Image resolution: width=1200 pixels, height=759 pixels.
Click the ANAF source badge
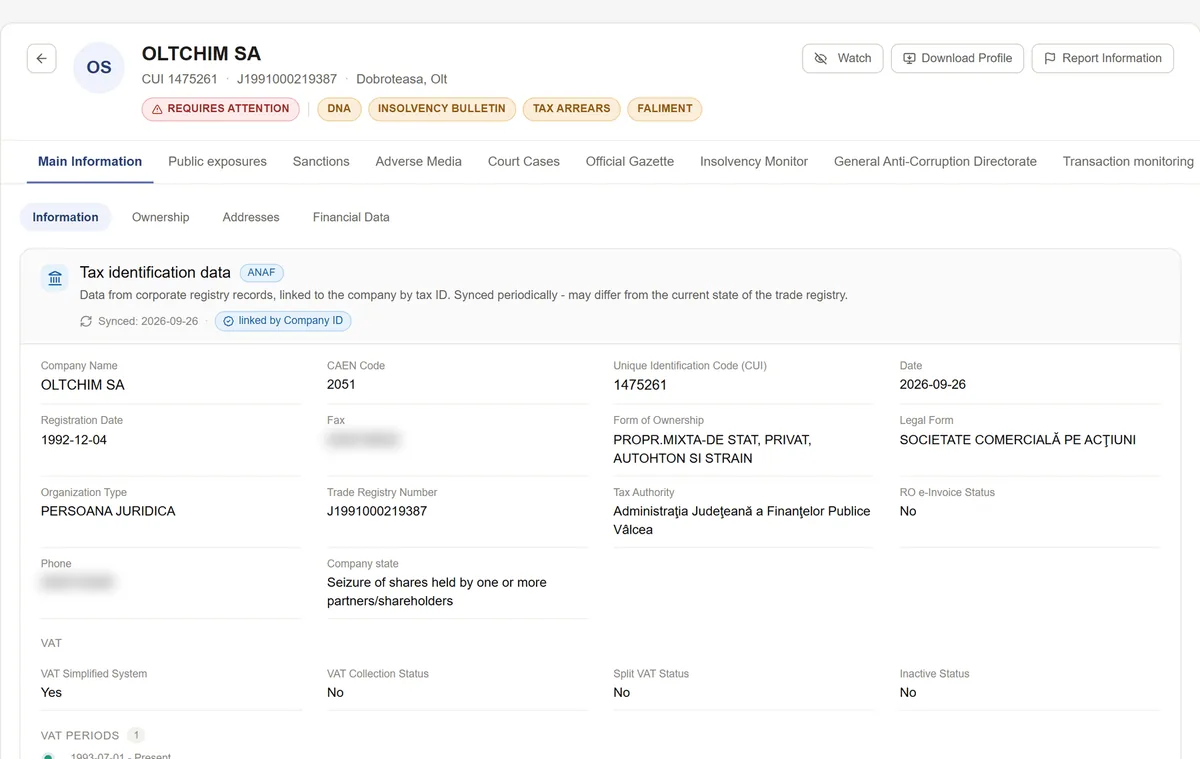tap(262, 272)
